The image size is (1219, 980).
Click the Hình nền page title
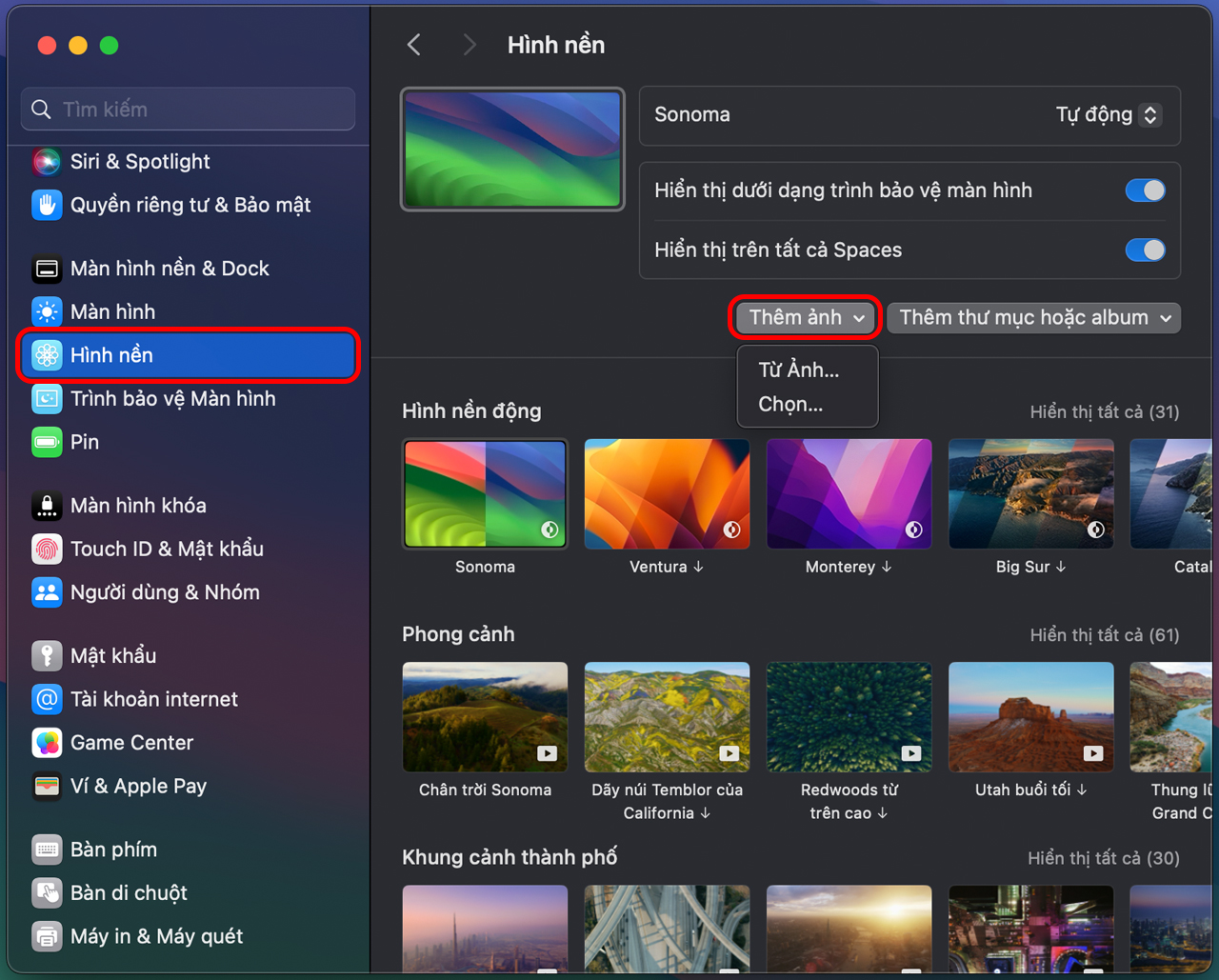pos(556,45)
